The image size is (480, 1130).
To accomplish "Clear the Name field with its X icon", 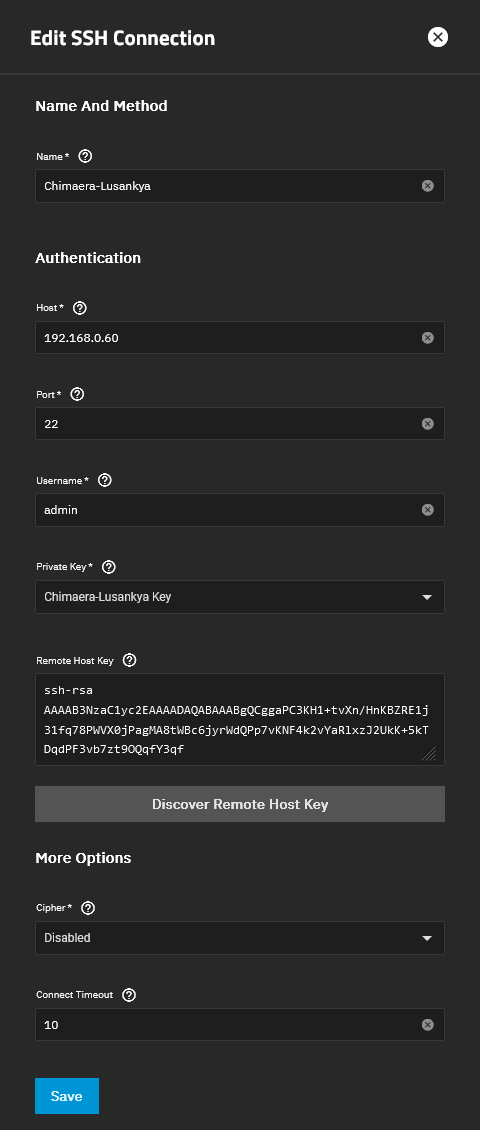I will pos(427,186).
